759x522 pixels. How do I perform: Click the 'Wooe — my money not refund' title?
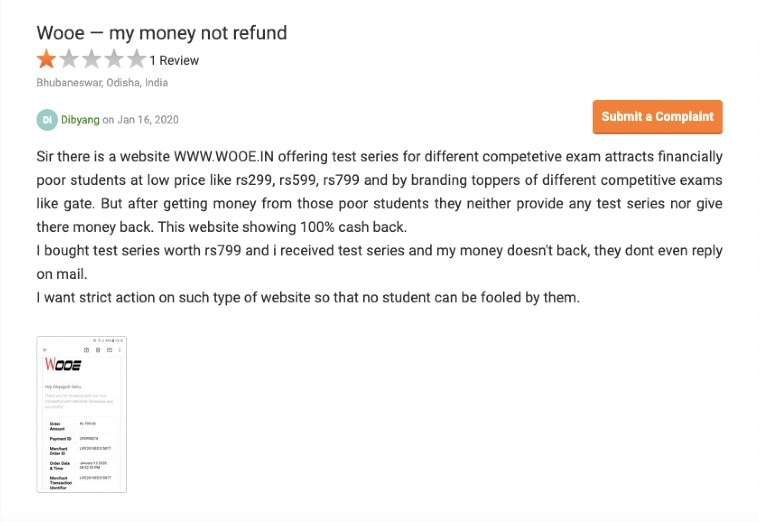pos(162,33)
